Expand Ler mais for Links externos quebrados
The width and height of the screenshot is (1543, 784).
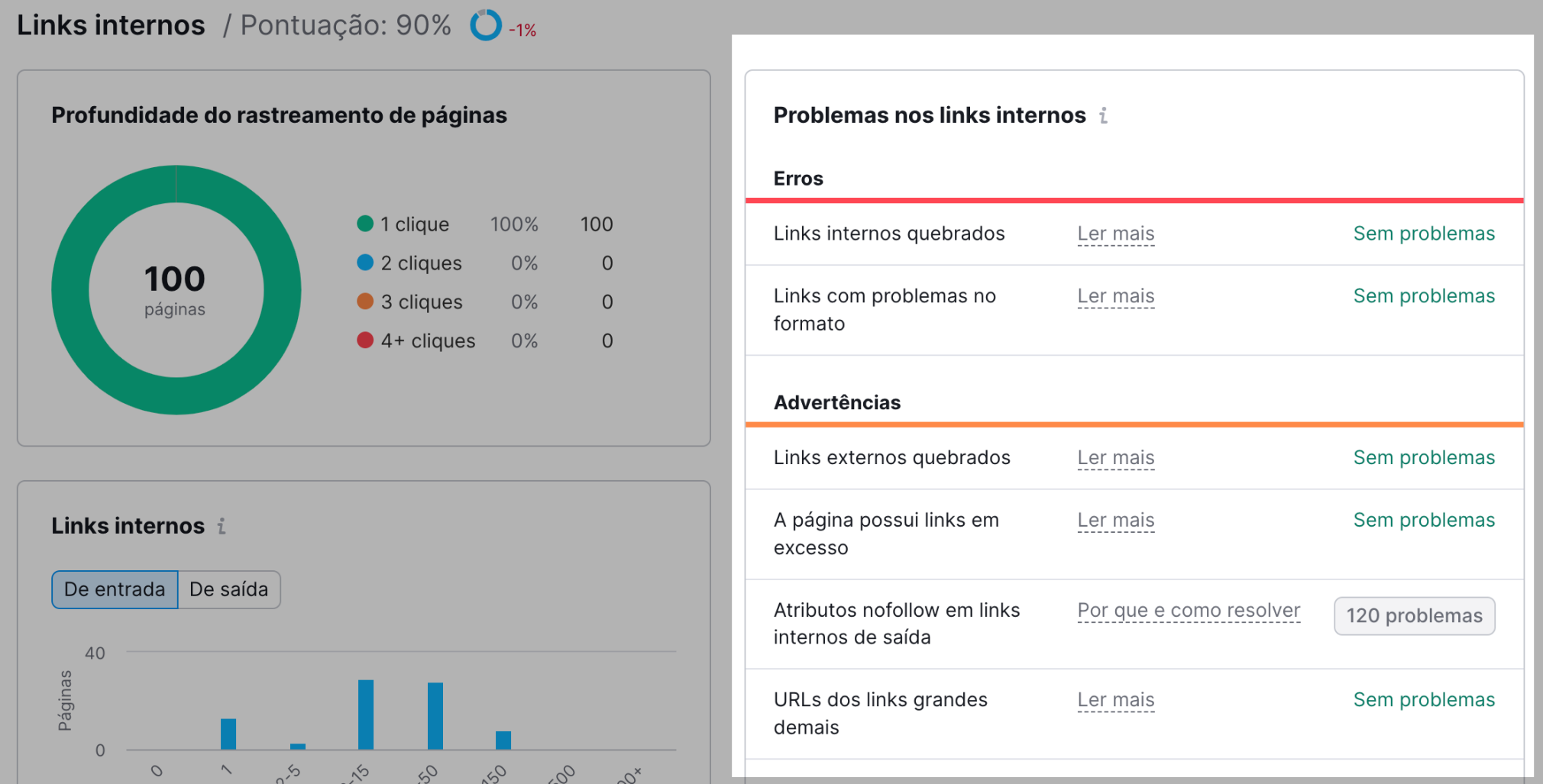(x=1115, y=457)
